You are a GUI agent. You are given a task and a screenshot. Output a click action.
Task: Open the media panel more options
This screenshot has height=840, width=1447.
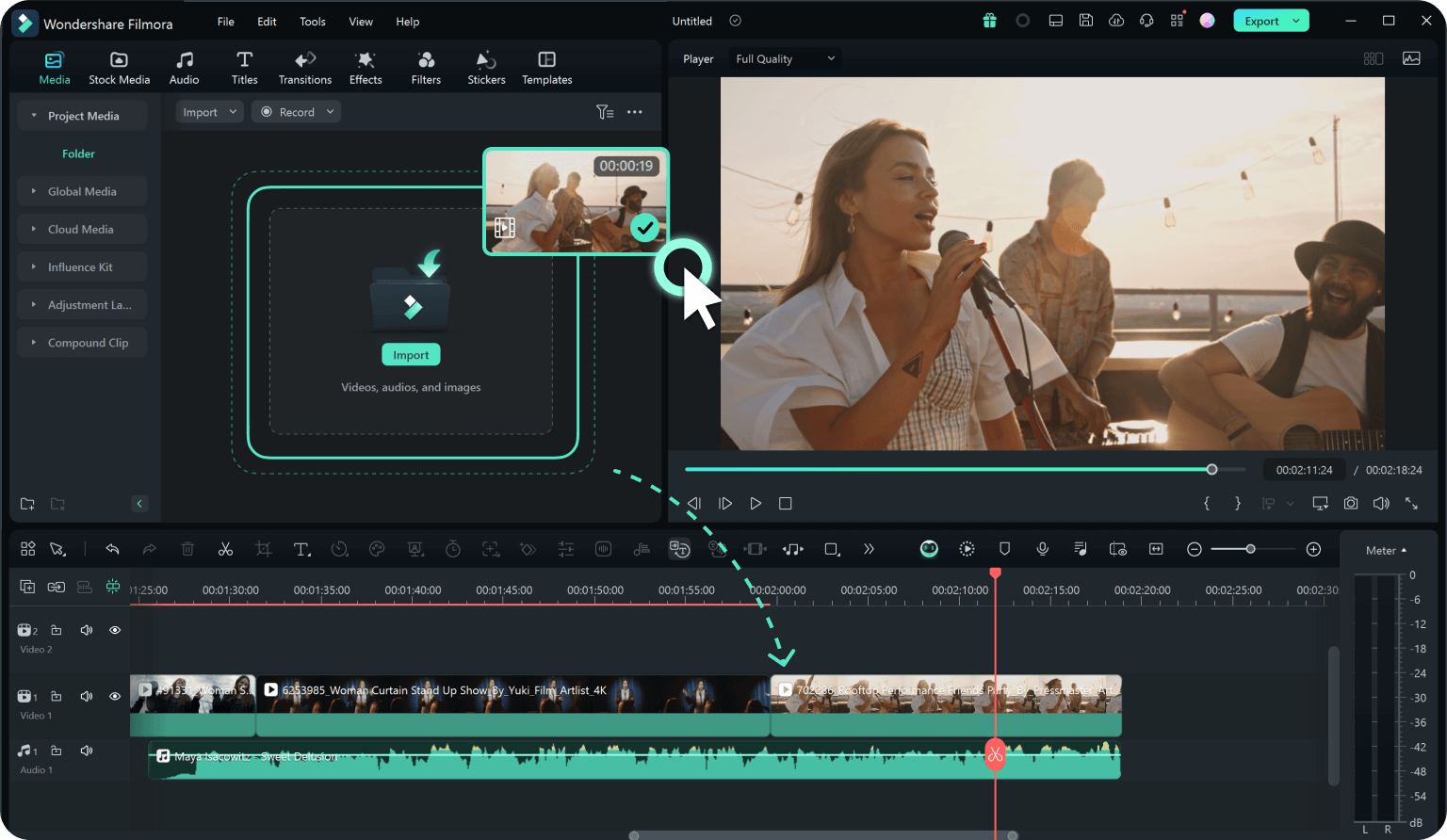pyautogui.click(x=635, y=112)
